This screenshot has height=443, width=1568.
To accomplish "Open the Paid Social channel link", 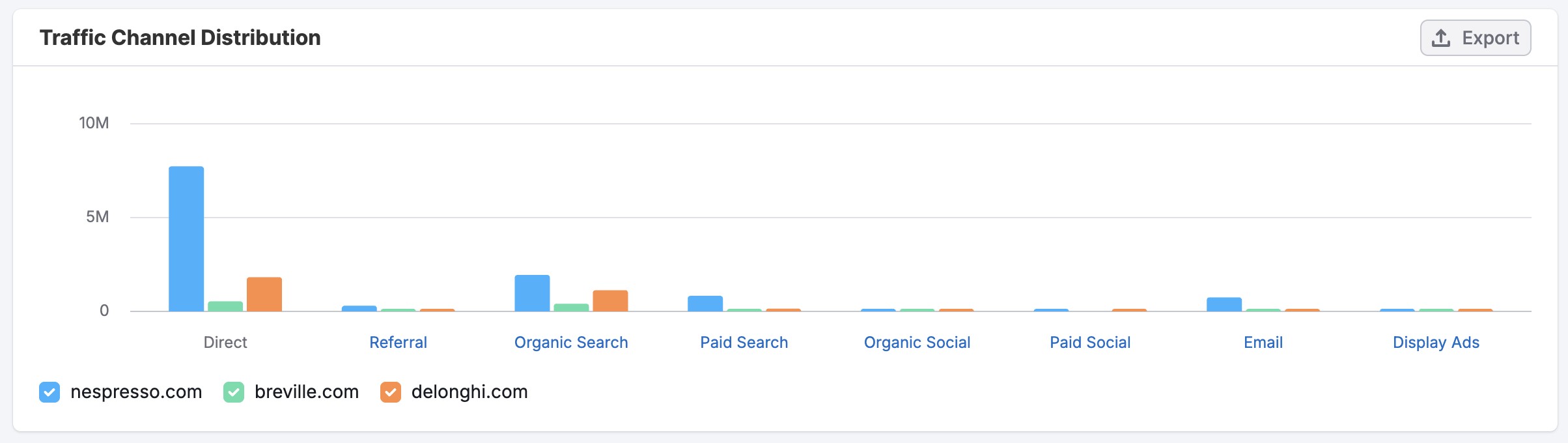I will (1090, 343).
